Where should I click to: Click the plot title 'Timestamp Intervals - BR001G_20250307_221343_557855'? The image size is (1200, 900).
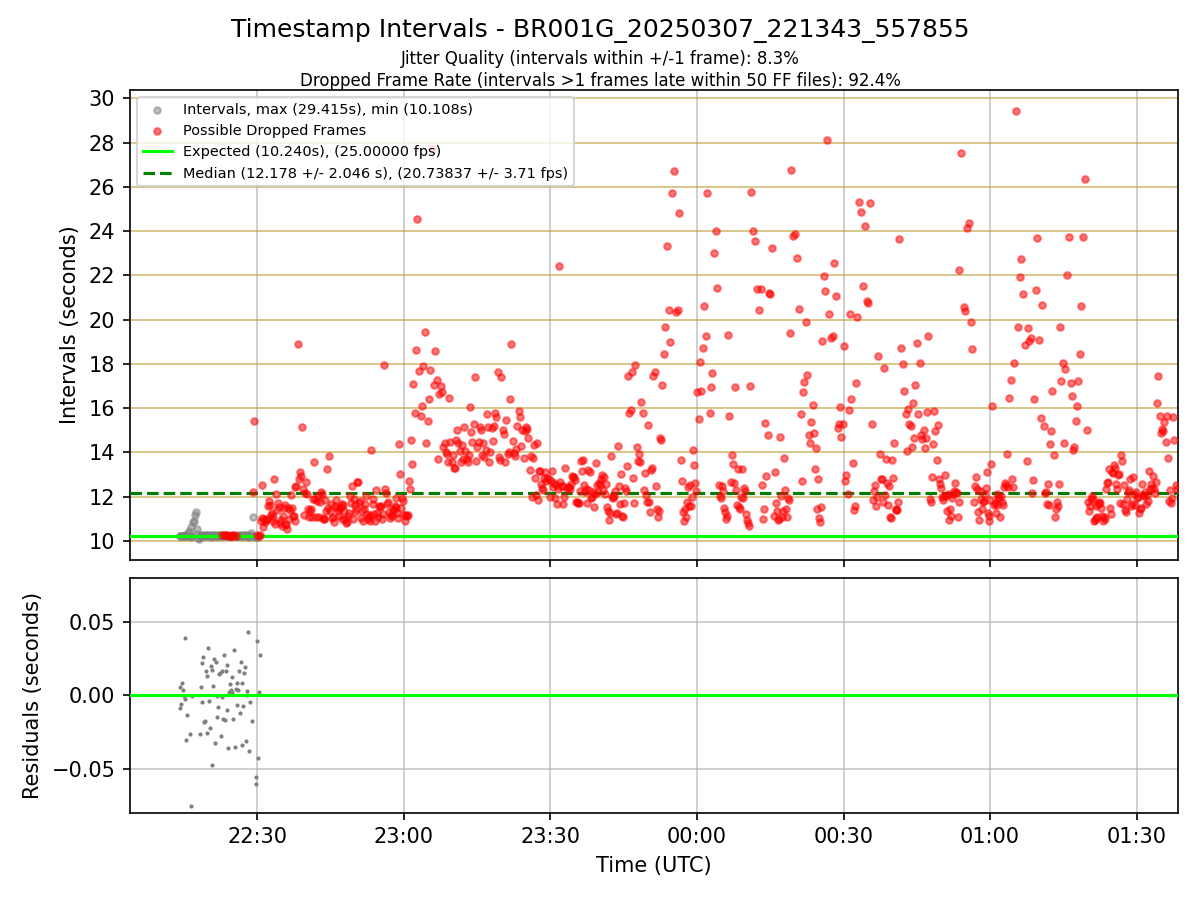coord(600,29)
